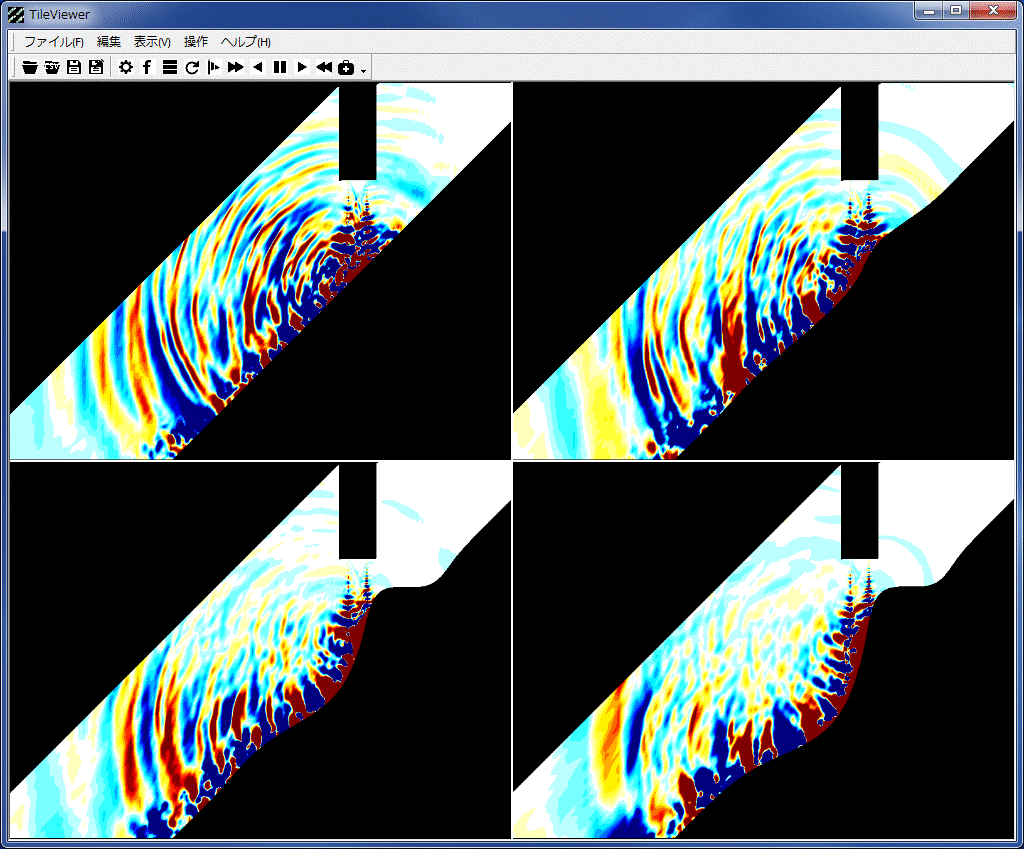This screenshot has width=1024, height=849.
Task: Click the save disk icon
Action: 74,67
